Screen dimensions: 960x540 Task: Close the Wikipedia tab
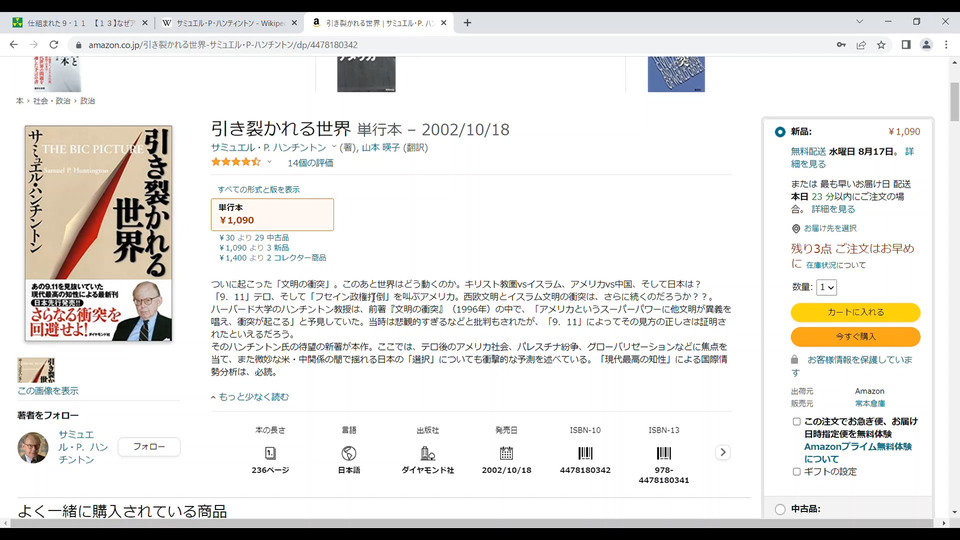pos(294,23)
